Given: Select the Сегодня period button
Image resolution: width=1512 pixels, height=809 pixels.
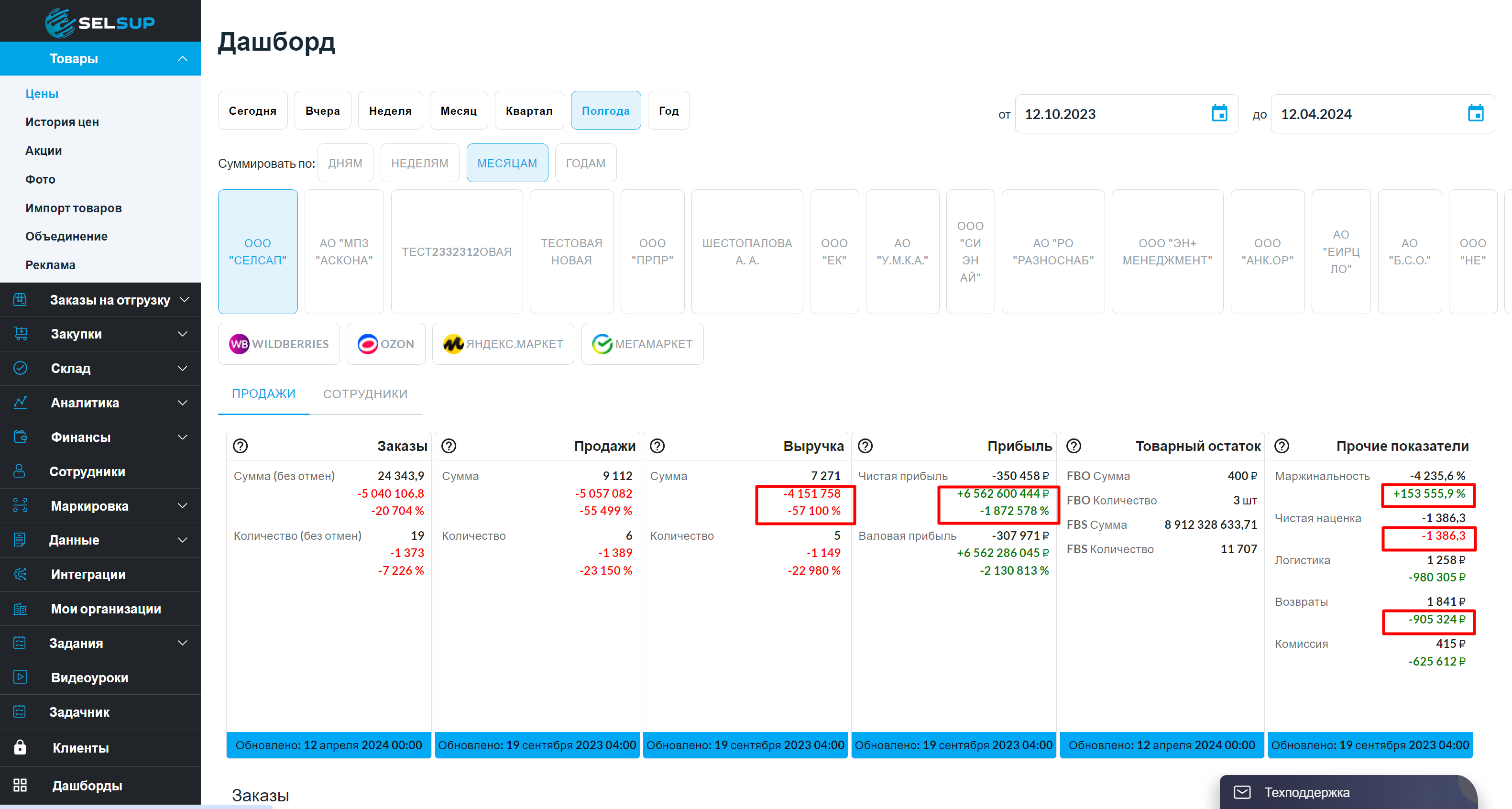Looking at the screenshot, I should point(252,110).
